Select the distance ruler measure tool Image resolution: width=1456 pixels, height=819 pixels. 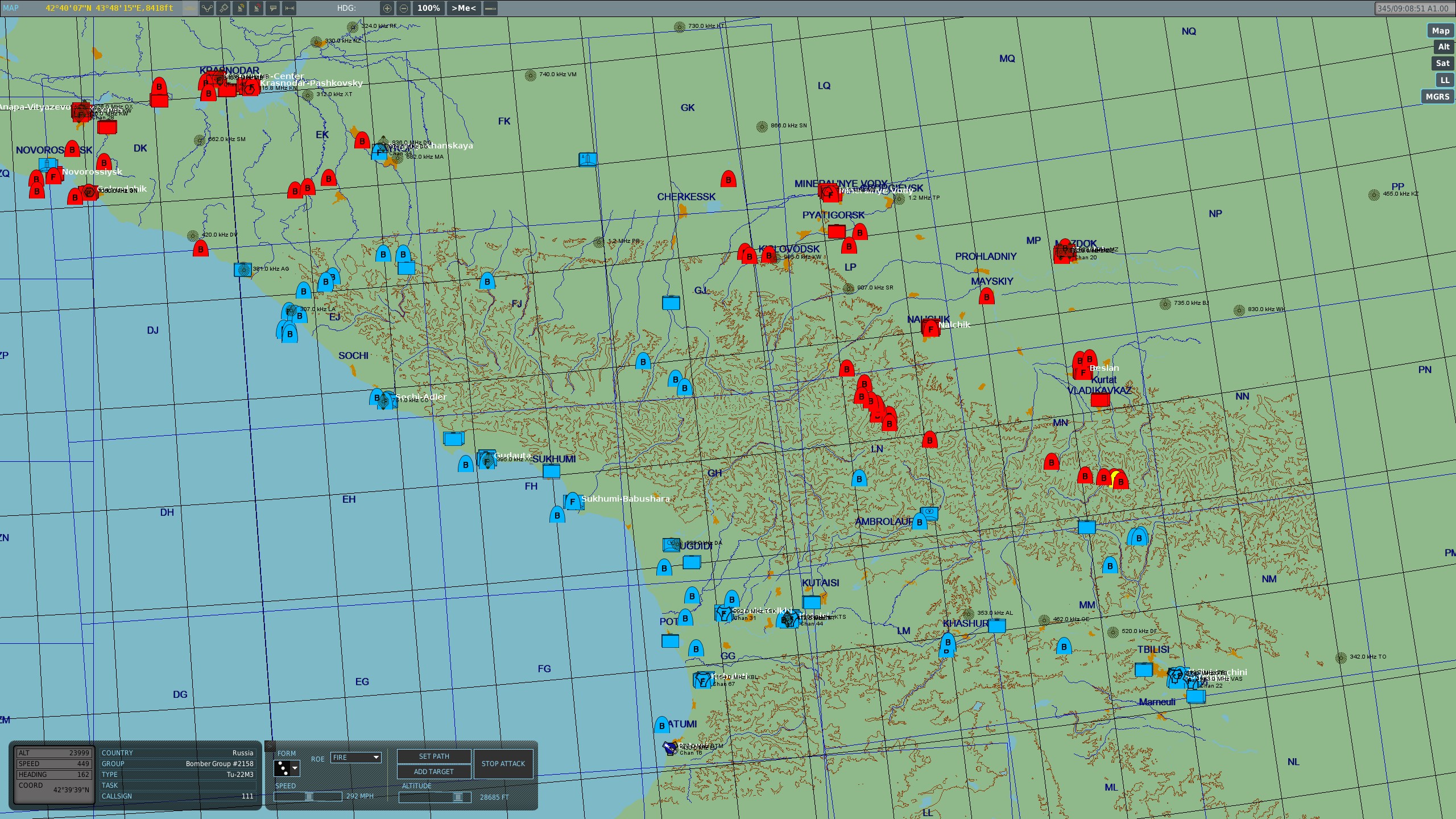click(289, 8)
